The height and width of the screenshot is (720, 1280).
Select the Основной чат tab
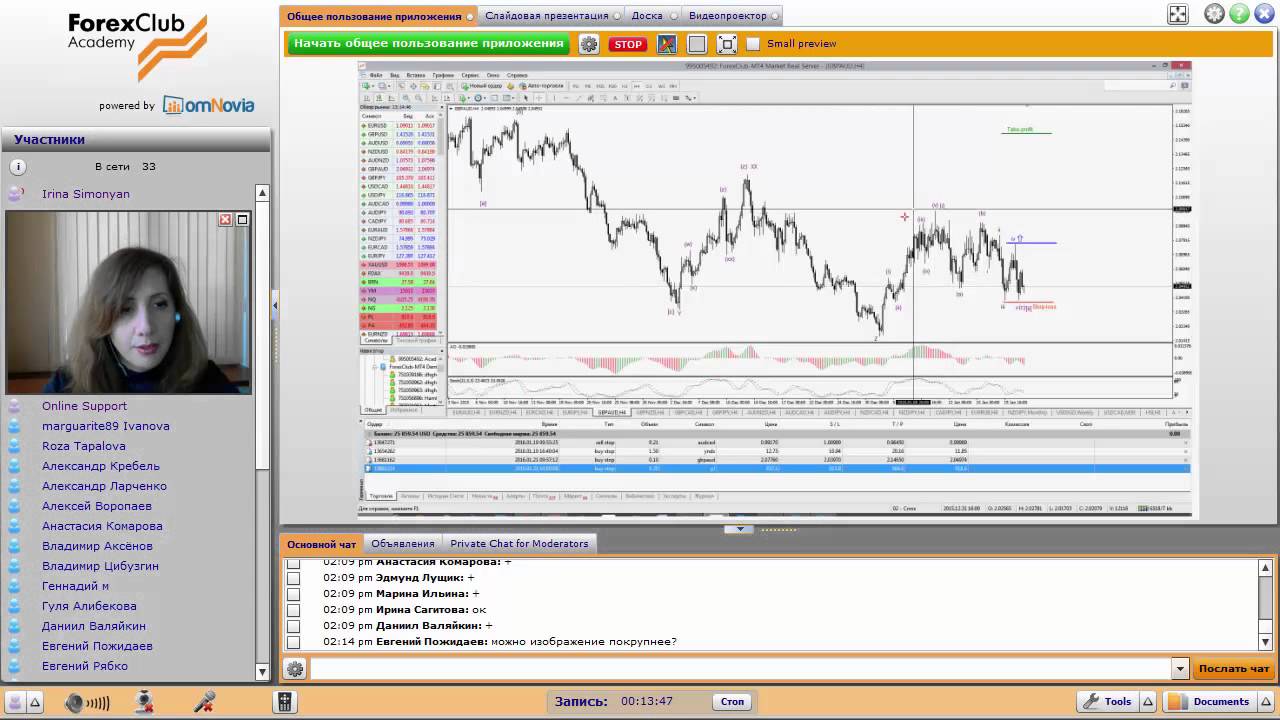coord(321,544)
